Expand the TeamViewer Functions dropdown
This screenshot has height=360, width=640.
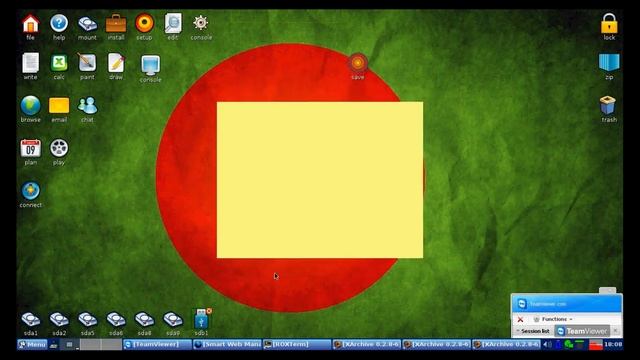coord(554,319)
